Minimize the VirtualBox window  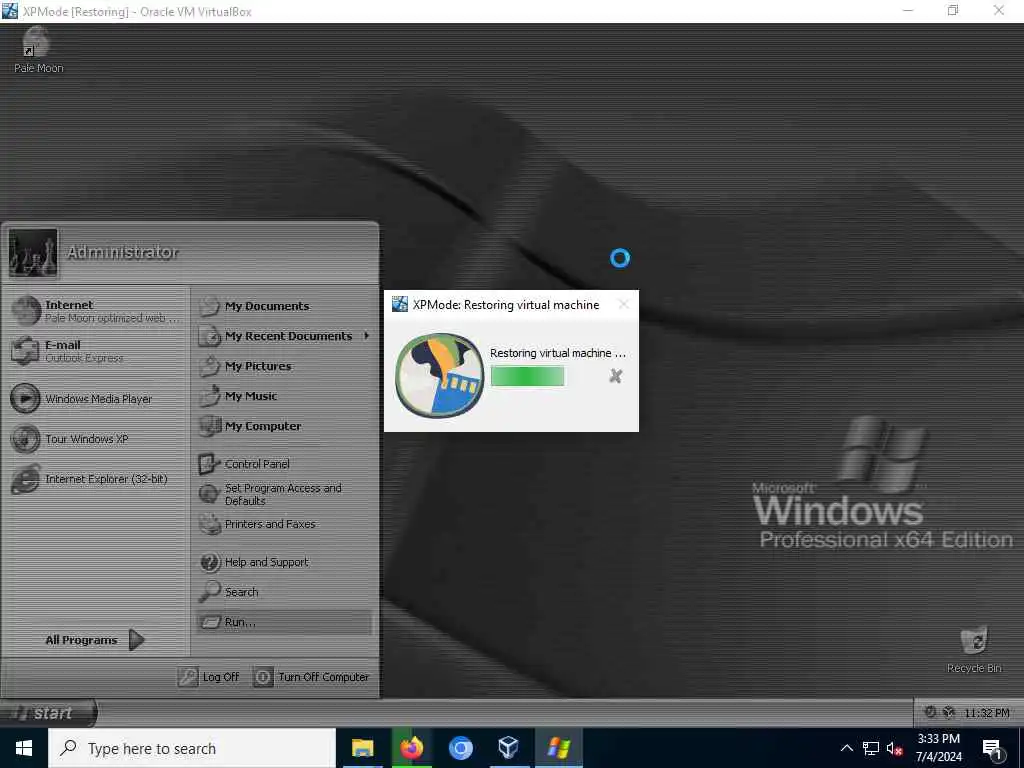(907, 10)
